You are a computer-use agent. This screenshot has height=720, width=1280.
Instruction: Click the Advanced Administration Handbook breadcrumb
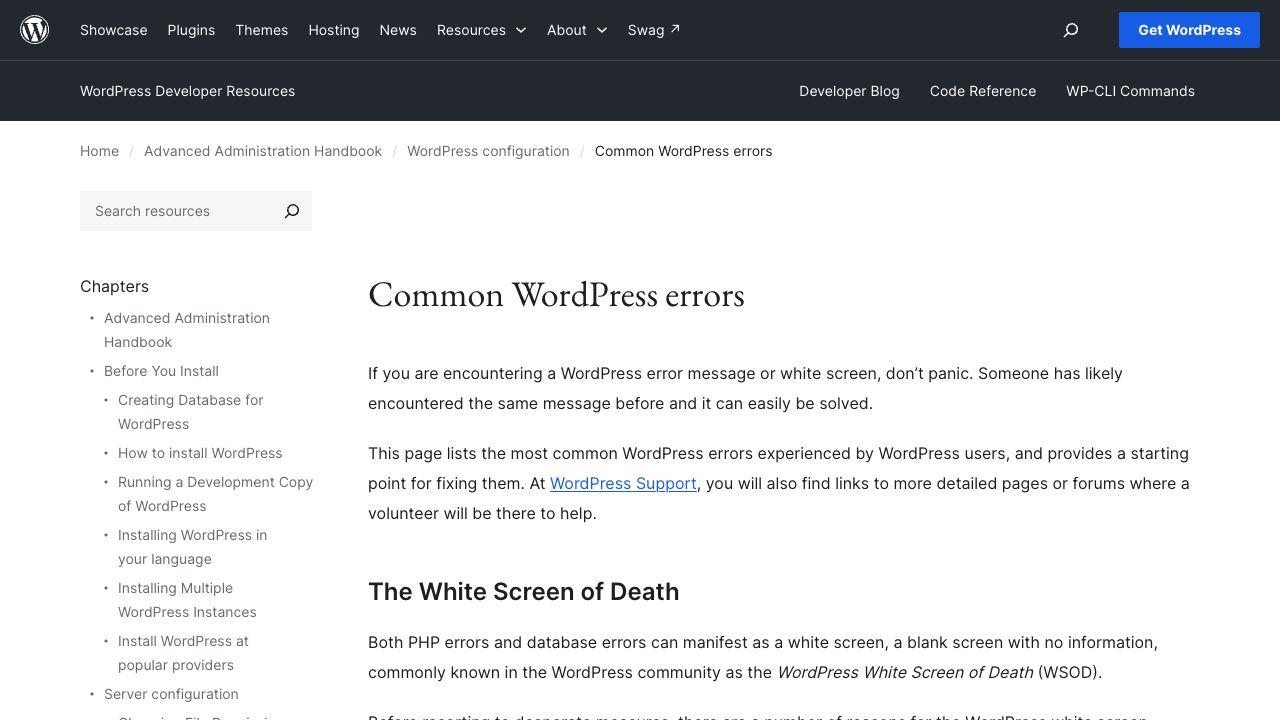263,151
